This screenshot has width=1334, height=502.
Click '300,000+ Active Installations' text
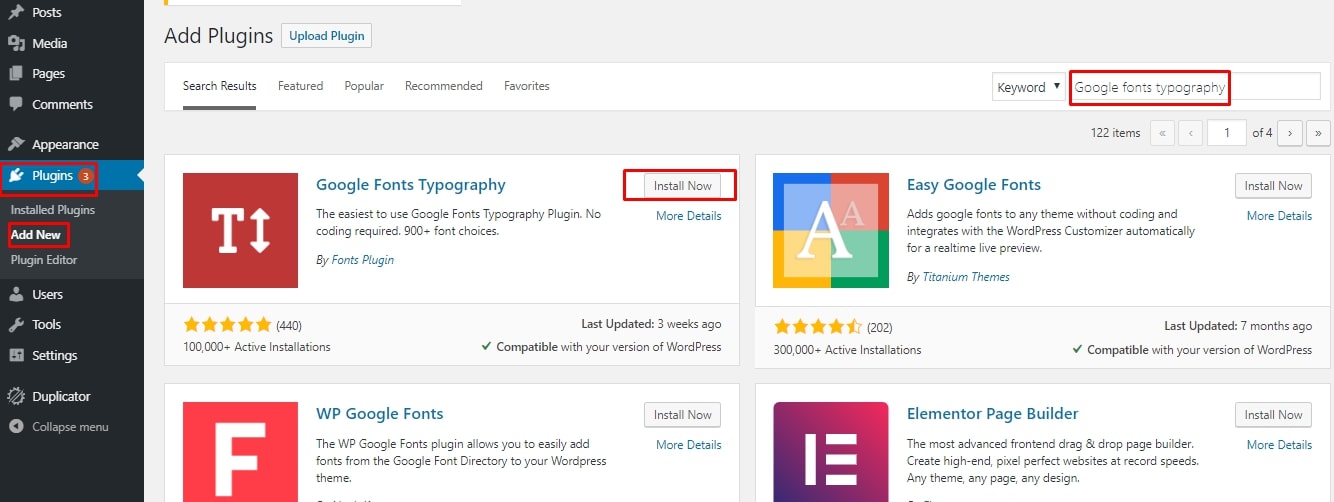pos(847,350)
